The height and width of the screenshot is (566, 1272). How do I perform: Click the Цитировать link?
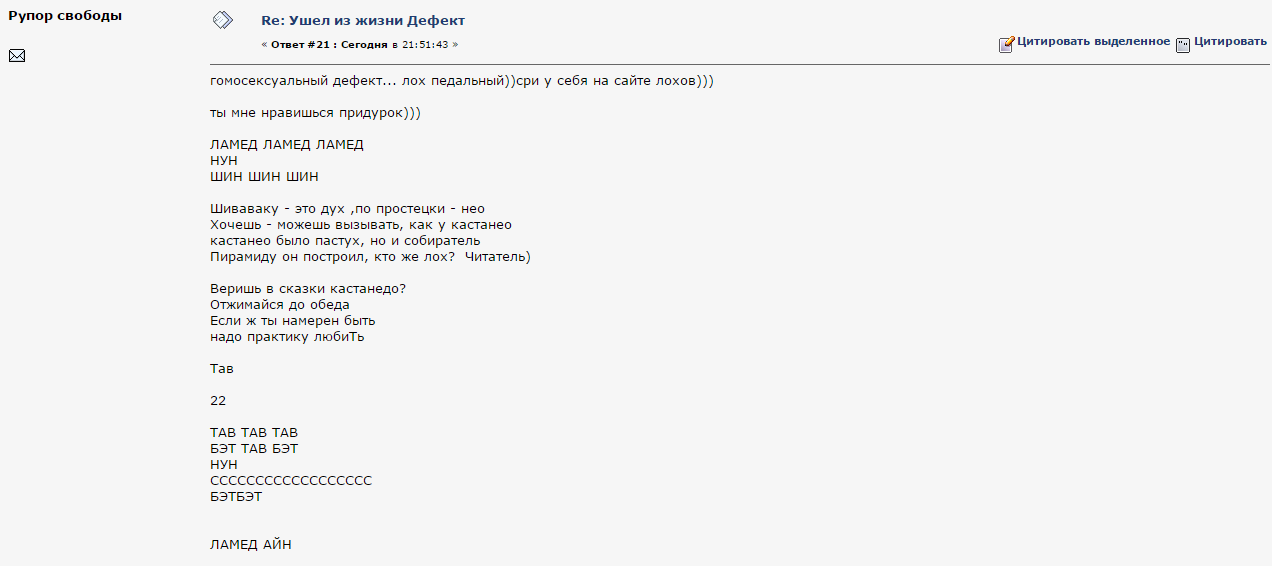click(x=1230, y=42)
